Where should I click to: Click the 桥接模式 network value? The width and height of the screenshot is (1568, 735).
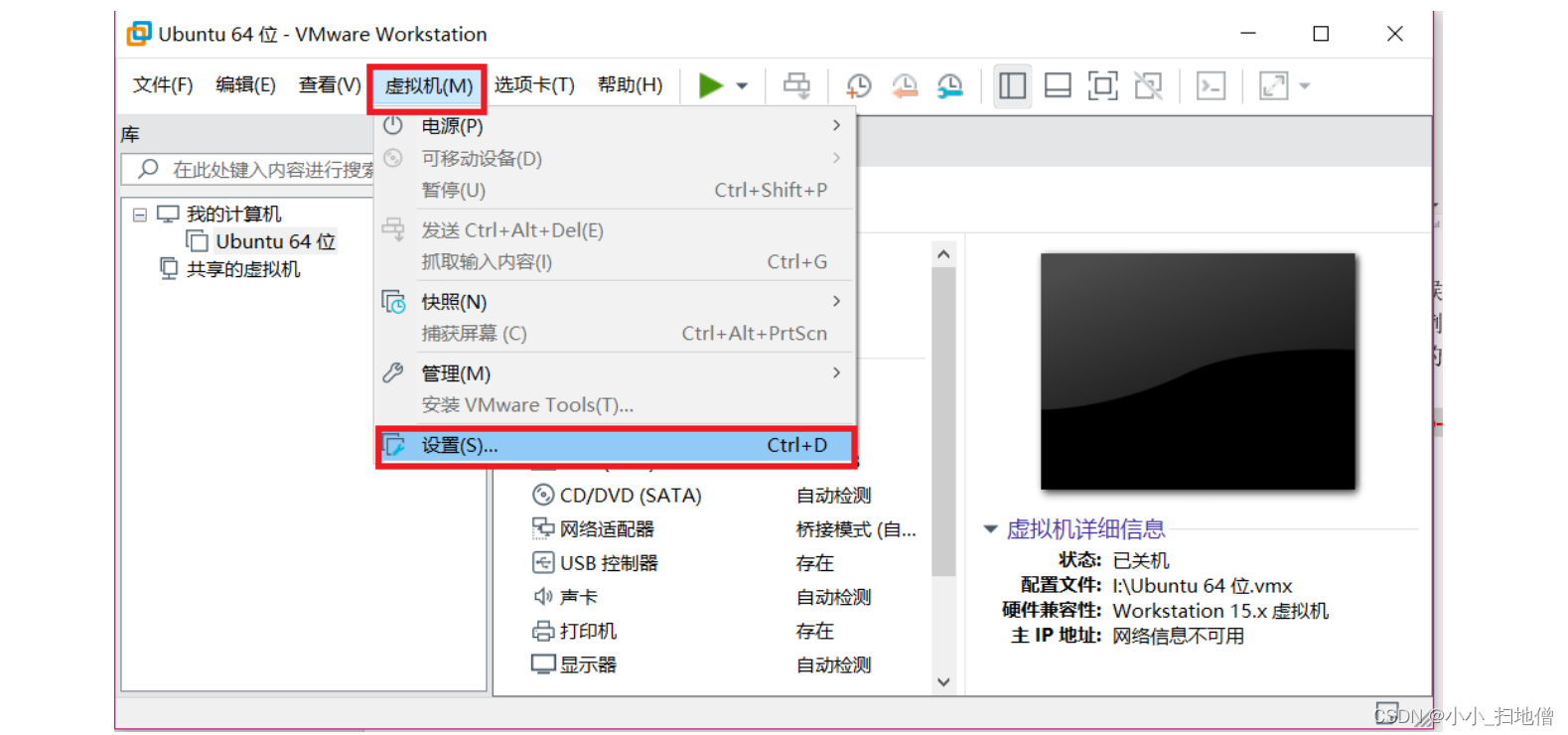coord(856,529)
